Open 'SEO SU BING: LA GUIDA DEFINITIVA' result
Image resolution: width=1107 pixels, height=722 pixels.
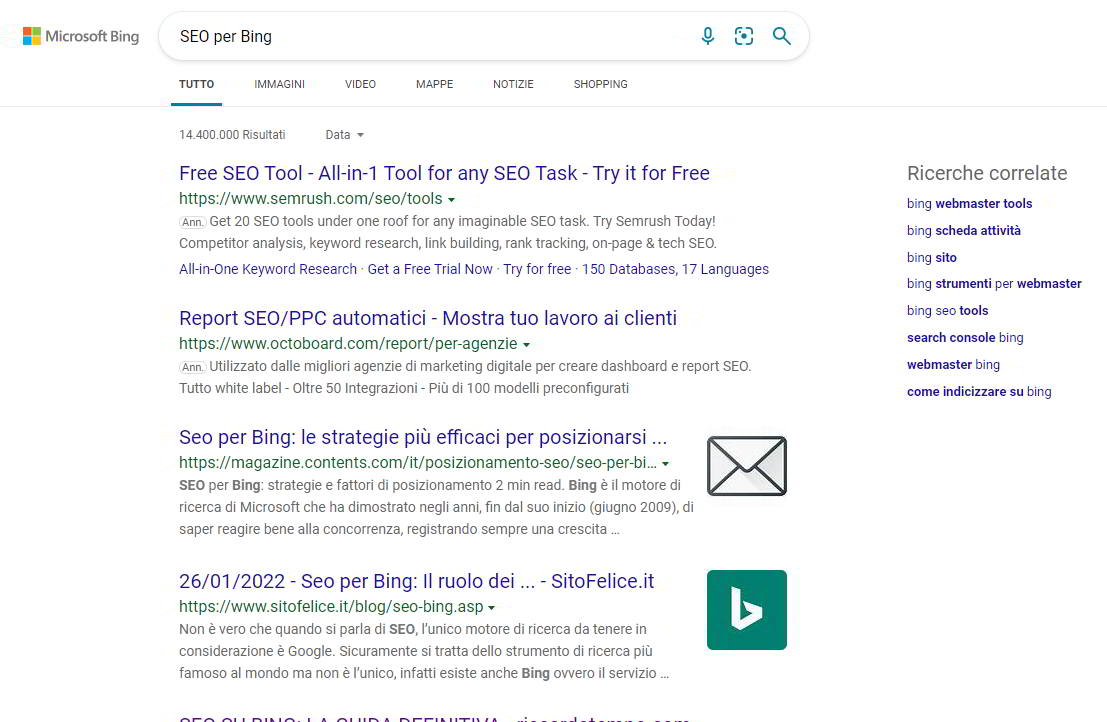[x=434, y=717]
